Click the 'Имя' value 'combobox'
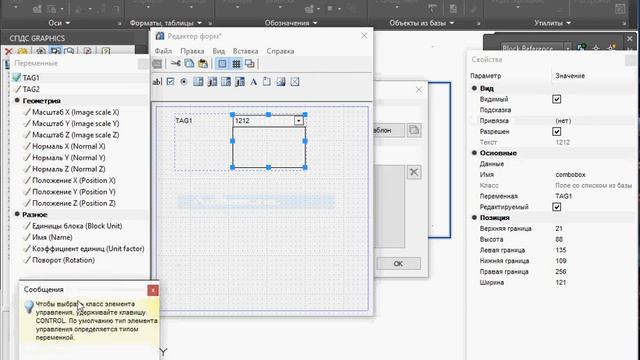Viewport: 640px width, 360px height. 570,174
